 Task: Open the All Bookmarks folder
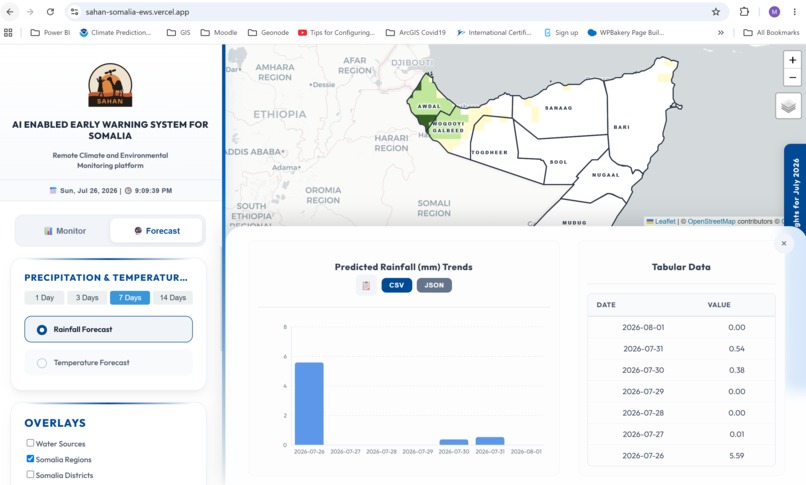(x=771, y=32)
